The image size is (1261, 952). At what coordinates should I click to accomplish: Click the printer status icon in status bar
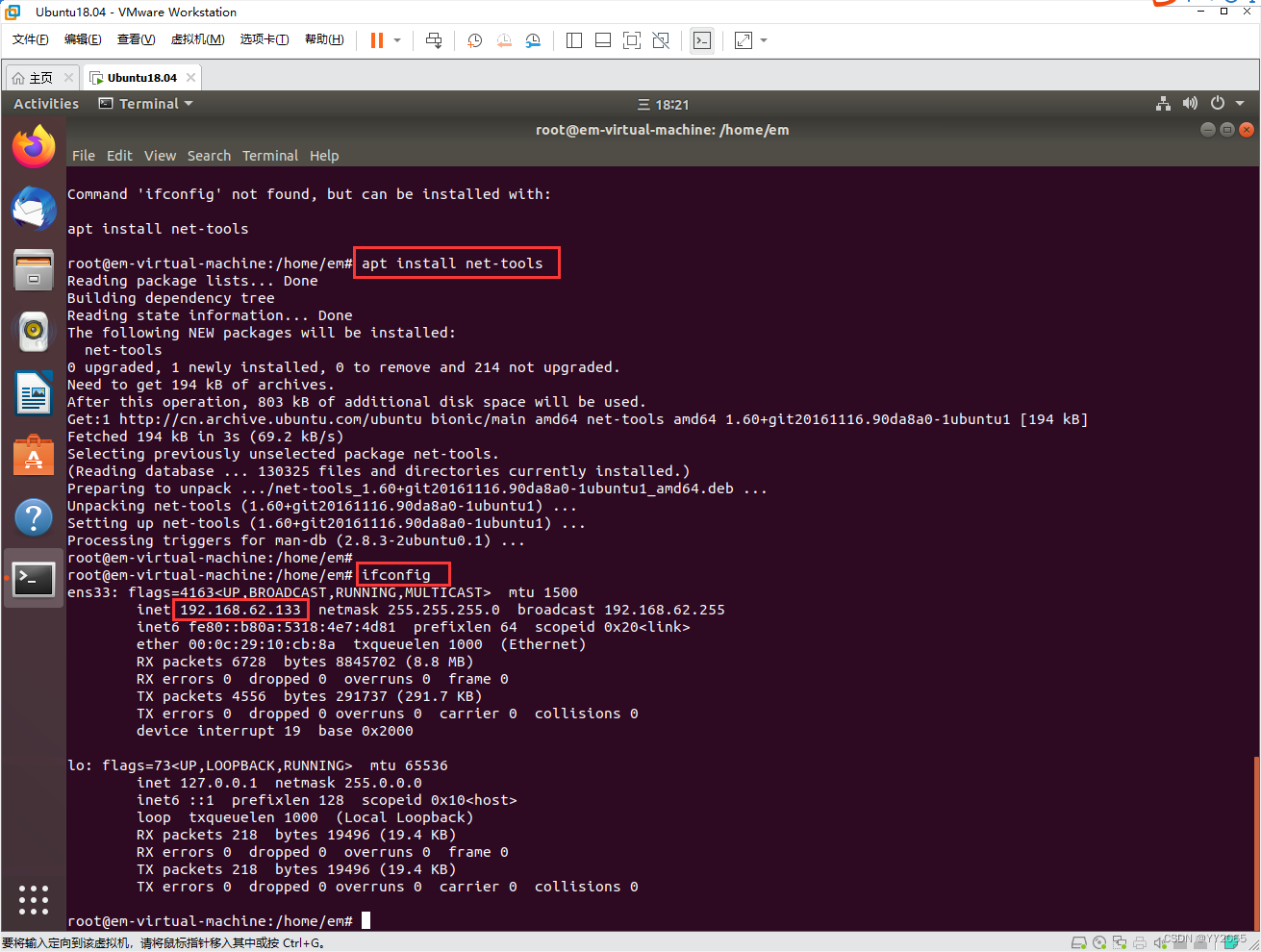[x=1140, y=942]
